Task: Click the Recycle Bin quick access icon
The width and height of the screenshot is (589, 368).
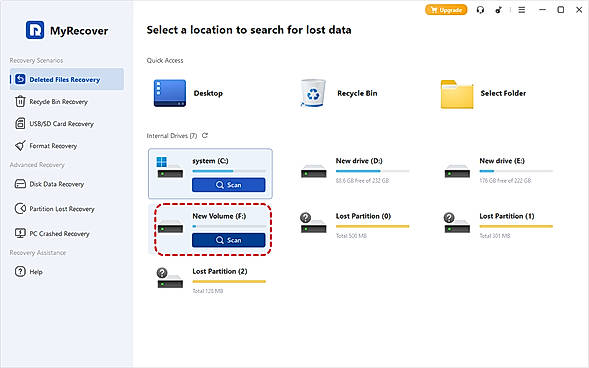Action: [313, 93]
